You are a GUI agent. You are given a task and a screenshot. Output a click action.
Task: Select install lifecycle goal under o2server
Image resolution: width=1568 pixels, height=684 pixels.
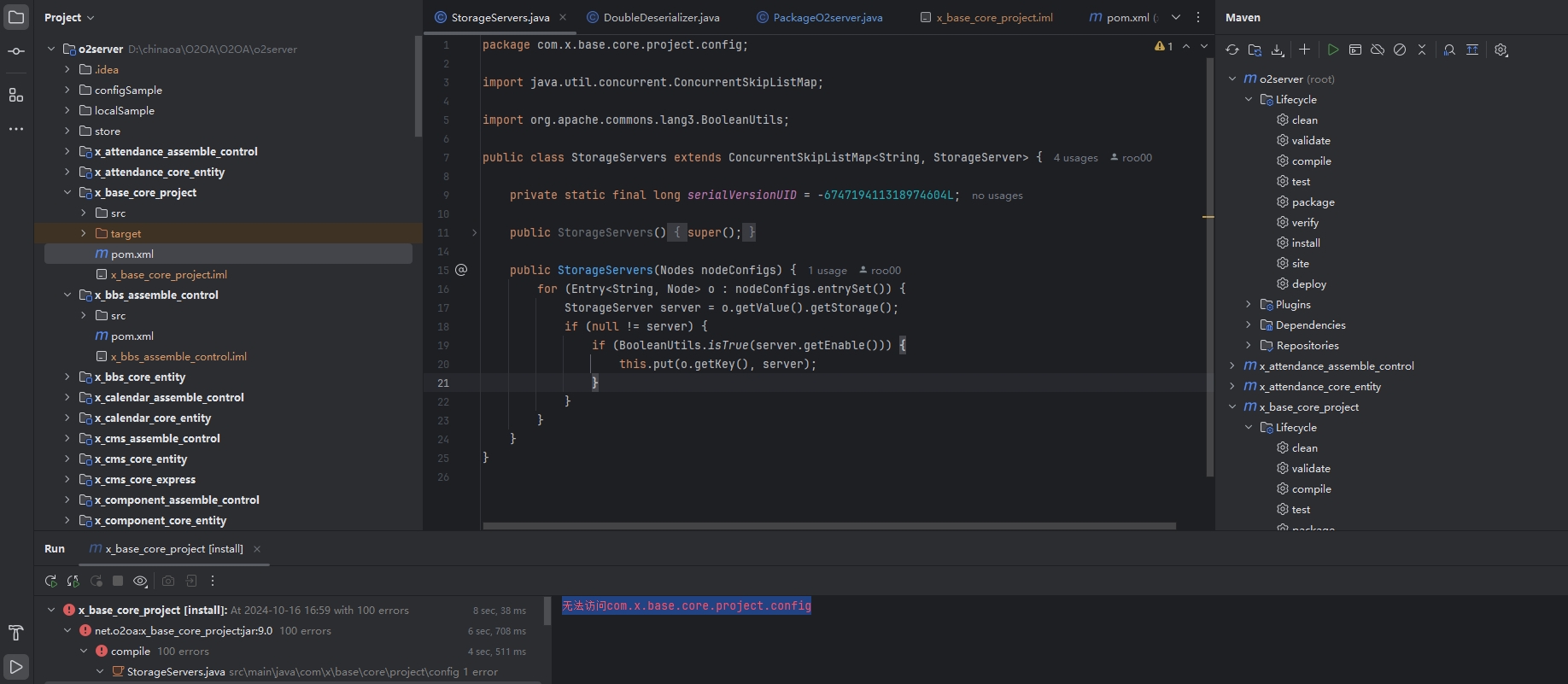(x=1305, y=243)
